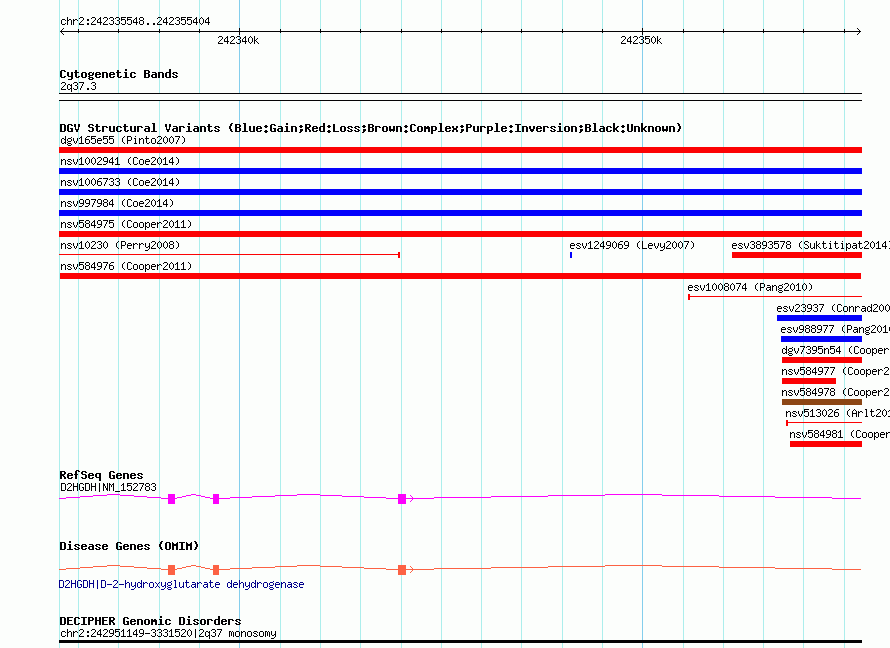Open the D2HGDH|NM_152783 transcript label
This screenshot has height=648, width=890.
tap(108, 487)
